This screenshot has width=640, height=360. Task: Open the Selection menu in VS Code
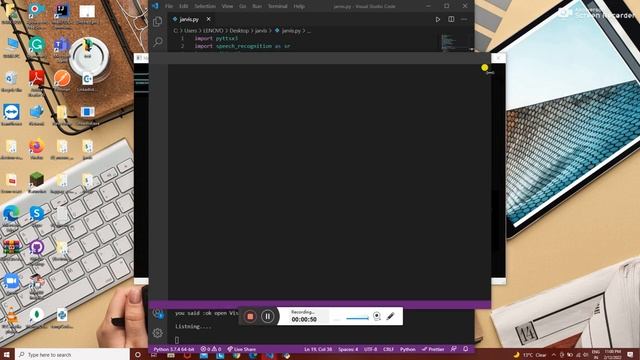point(205,6)
